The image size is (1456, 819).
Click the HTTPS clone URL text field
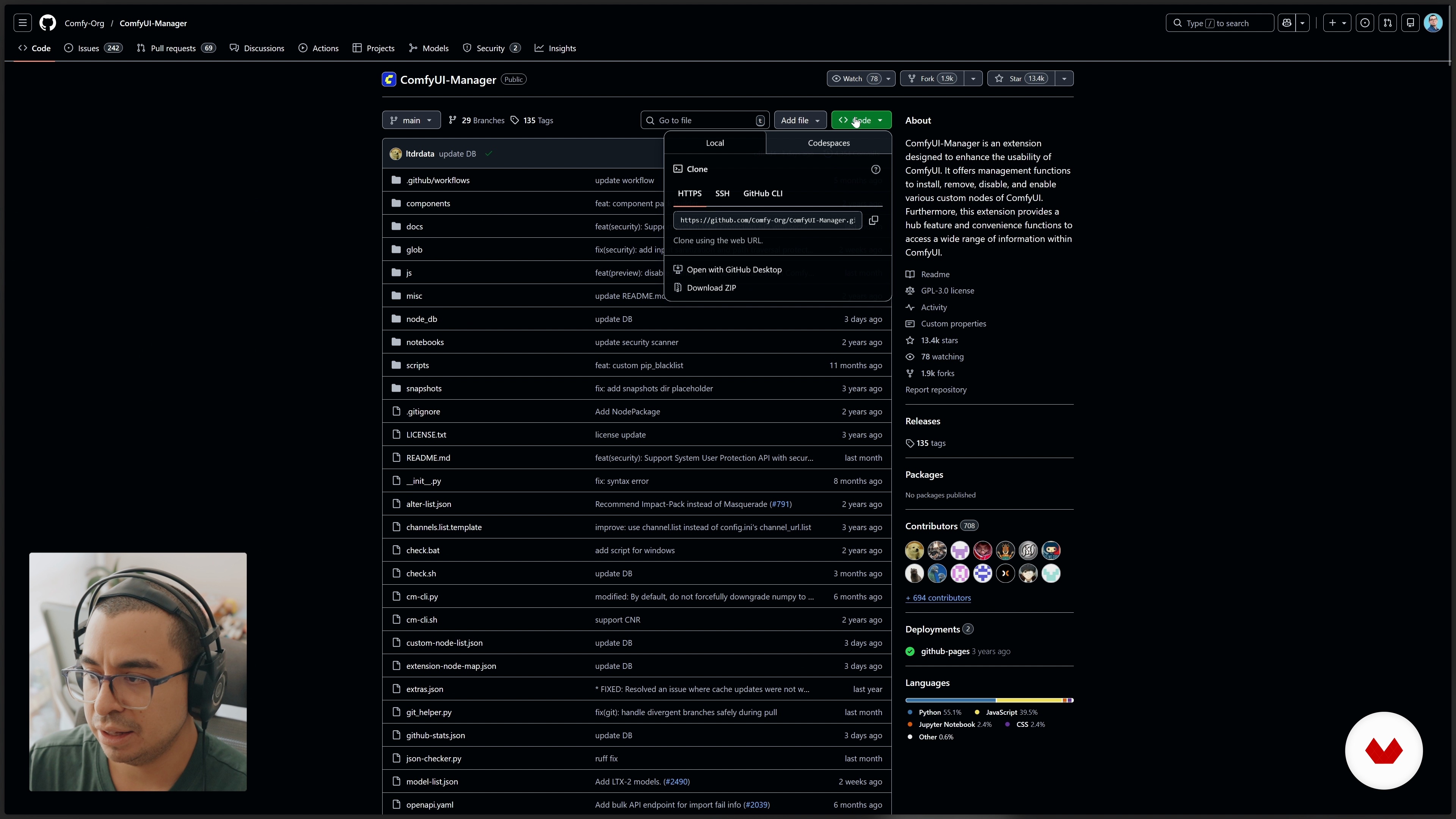767,220
